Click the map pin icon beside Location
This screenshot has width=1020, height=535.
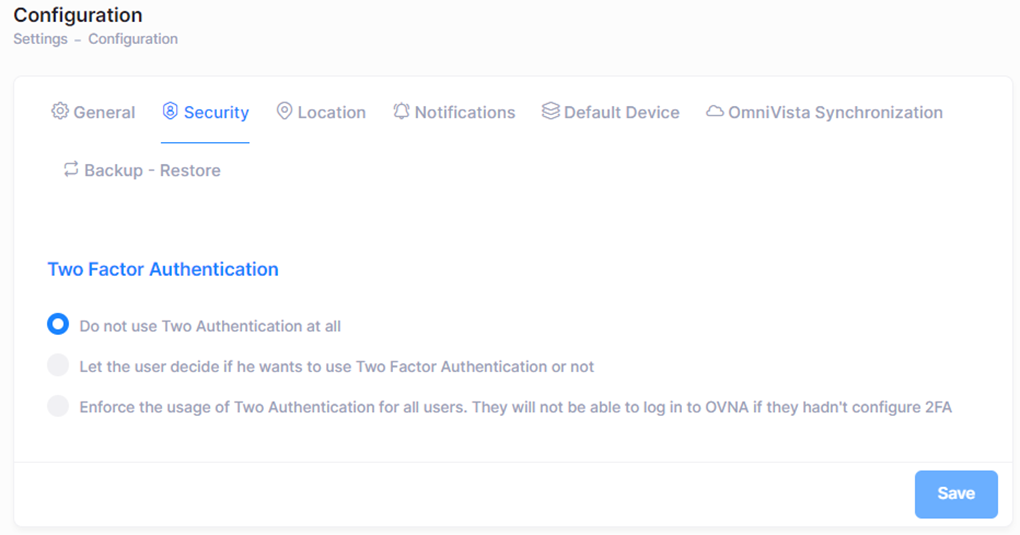click(284, 111)
